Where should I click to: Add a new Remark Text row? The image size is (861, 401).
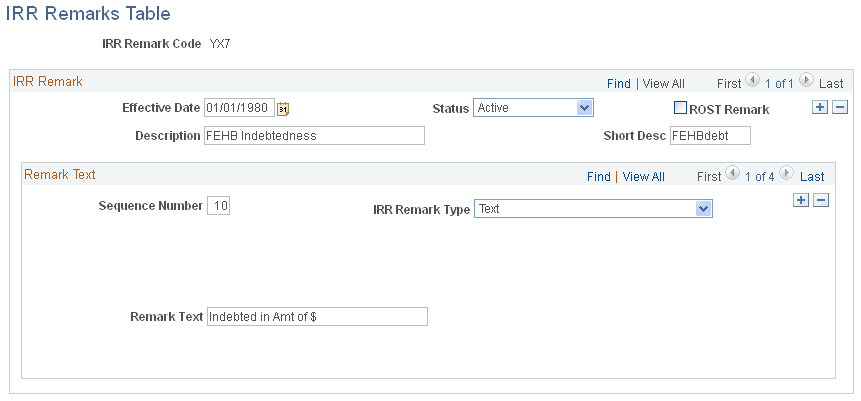(801, 200)
